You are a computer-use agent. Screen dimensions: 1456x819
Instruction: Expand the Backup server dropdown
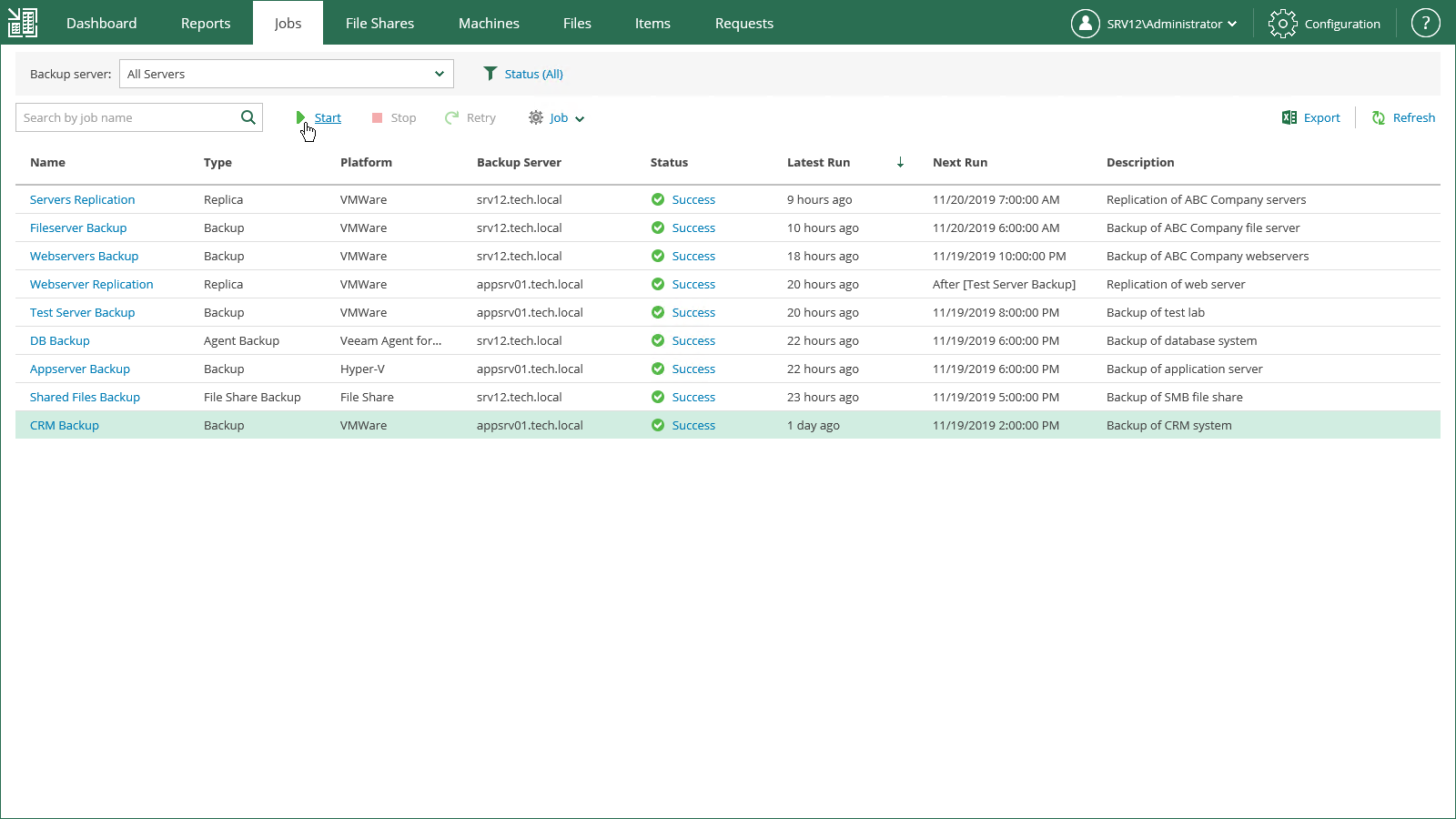[439, 74]
